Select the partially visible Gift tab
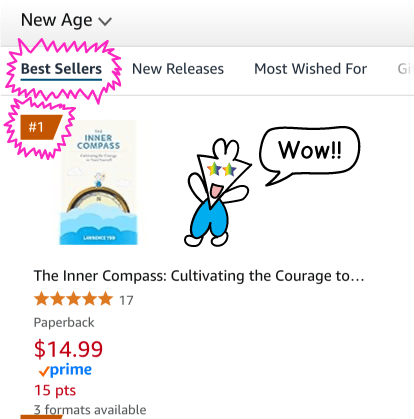Viewport: 414px width, 419px height. 406,69
